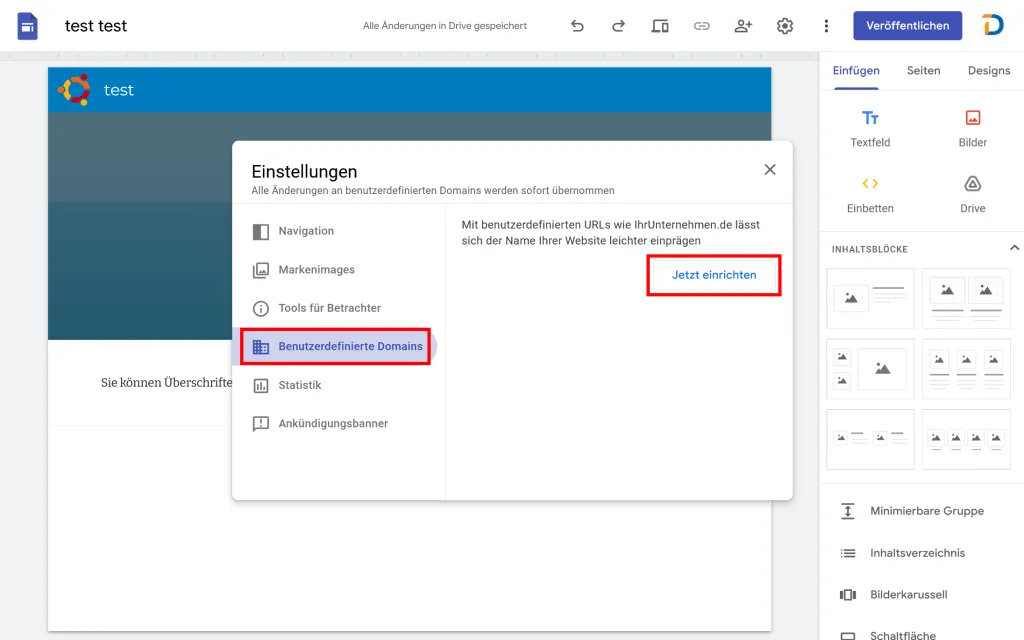Insert a Textfeld element
The image size is (1024, 640).
tap(870, 129)
